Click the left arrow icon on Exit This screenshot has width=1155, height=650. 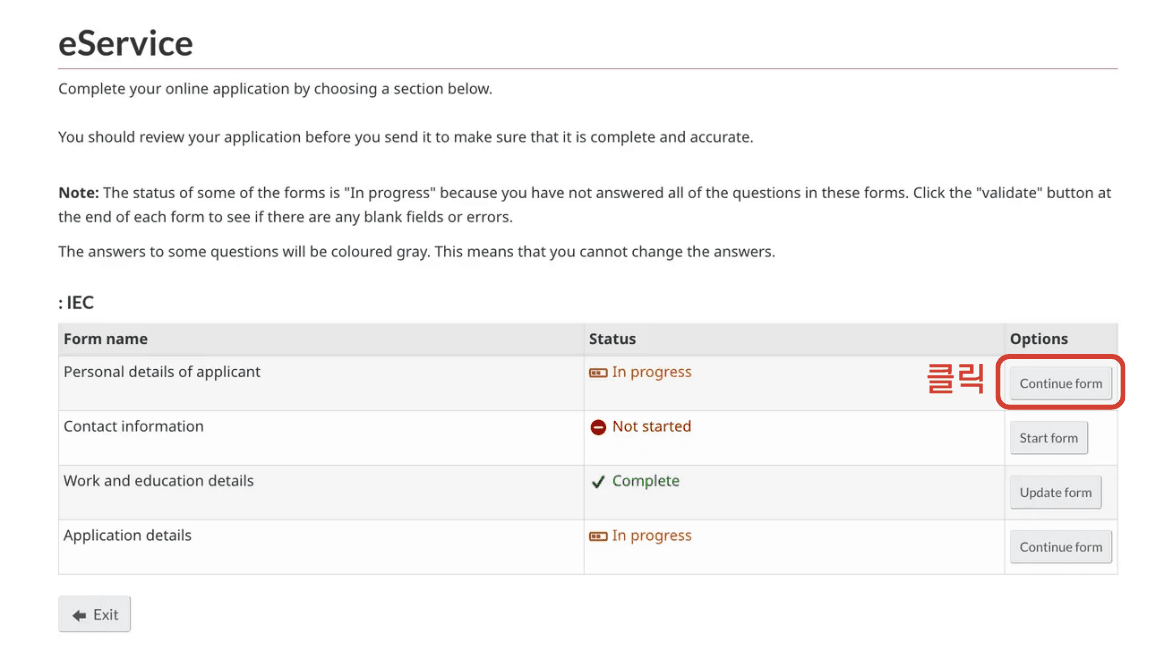79,616
